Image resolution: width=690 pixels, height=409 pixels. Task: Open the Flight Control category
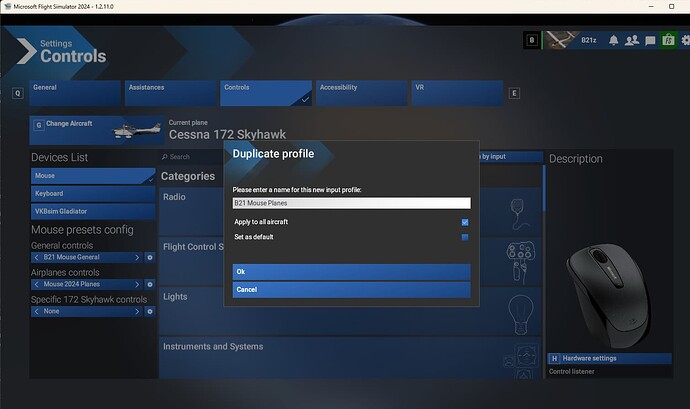pyautogui.click(x=191, y=262)
